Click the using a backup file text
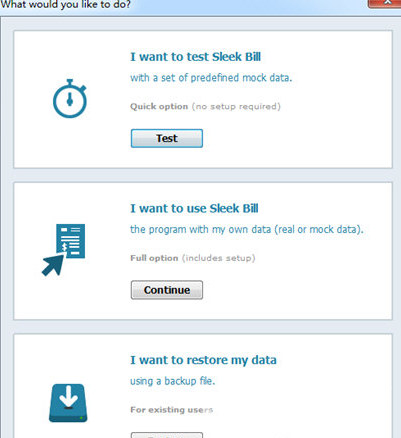Screen dimensions: 401x438 (172, 381)
